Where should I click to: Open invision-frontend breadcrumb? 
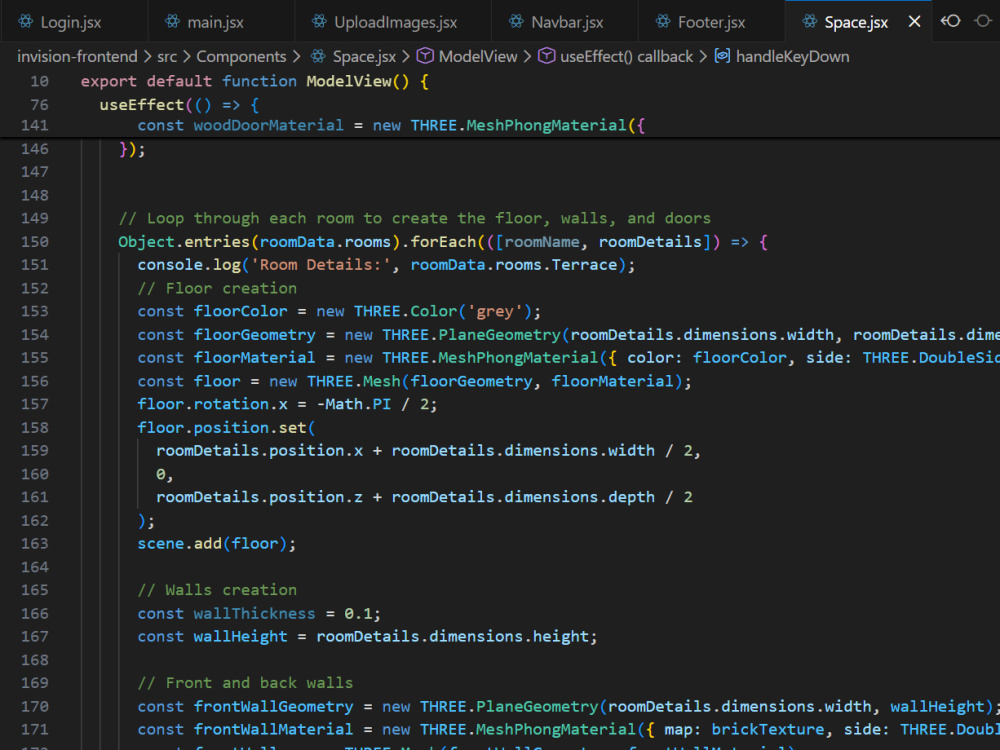point(77,57)
